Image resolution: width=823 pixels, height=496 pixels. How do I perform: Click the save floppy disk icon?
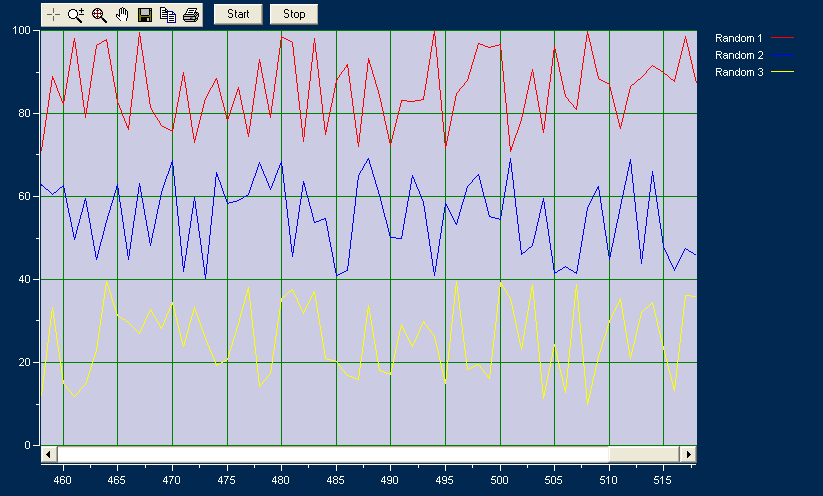tap(145, 15)
